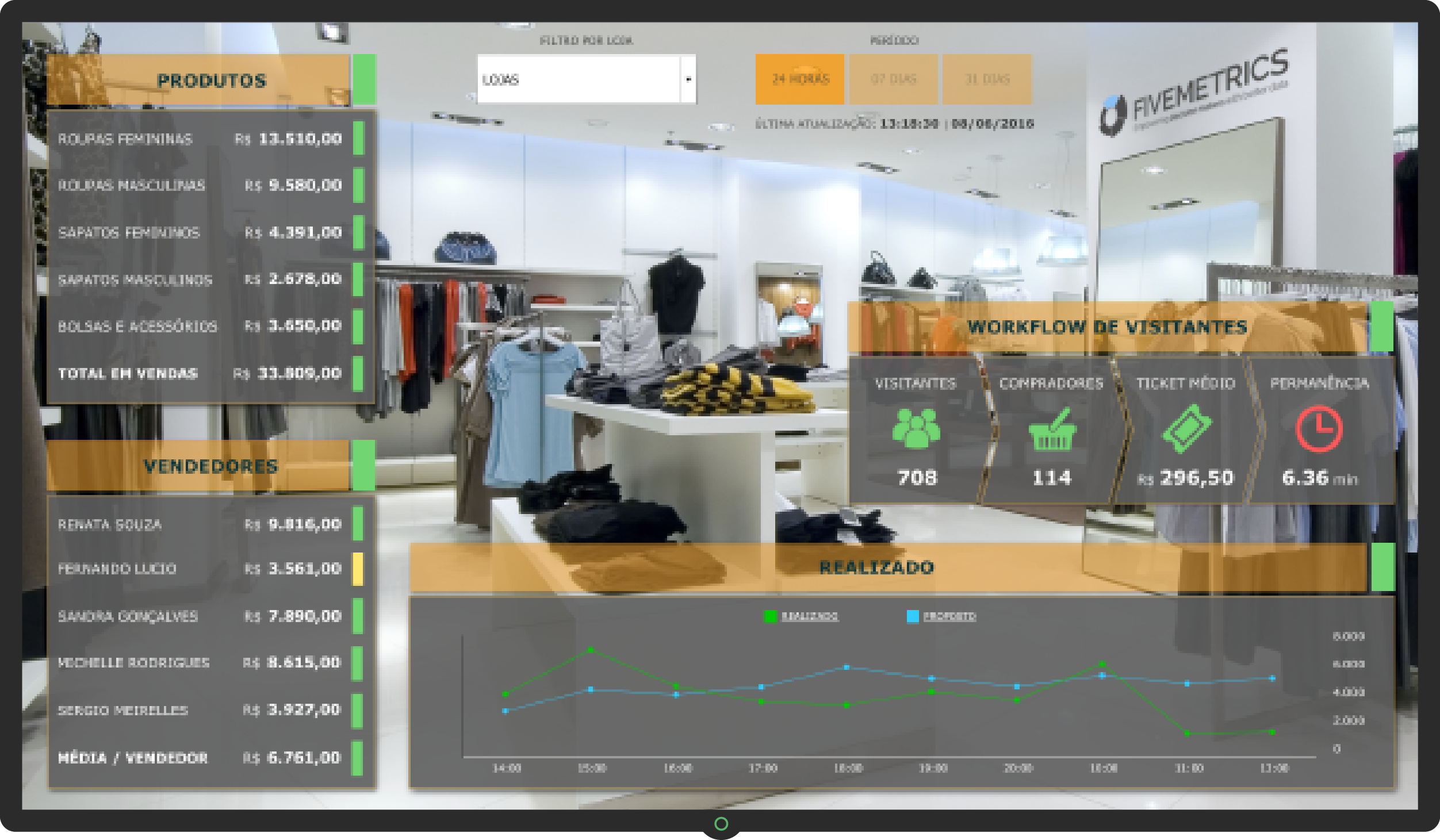The height and width of the screenshot is (840, 1440).
Task: Click the Realizado chart panel header
Action: (x=888, y=567)
